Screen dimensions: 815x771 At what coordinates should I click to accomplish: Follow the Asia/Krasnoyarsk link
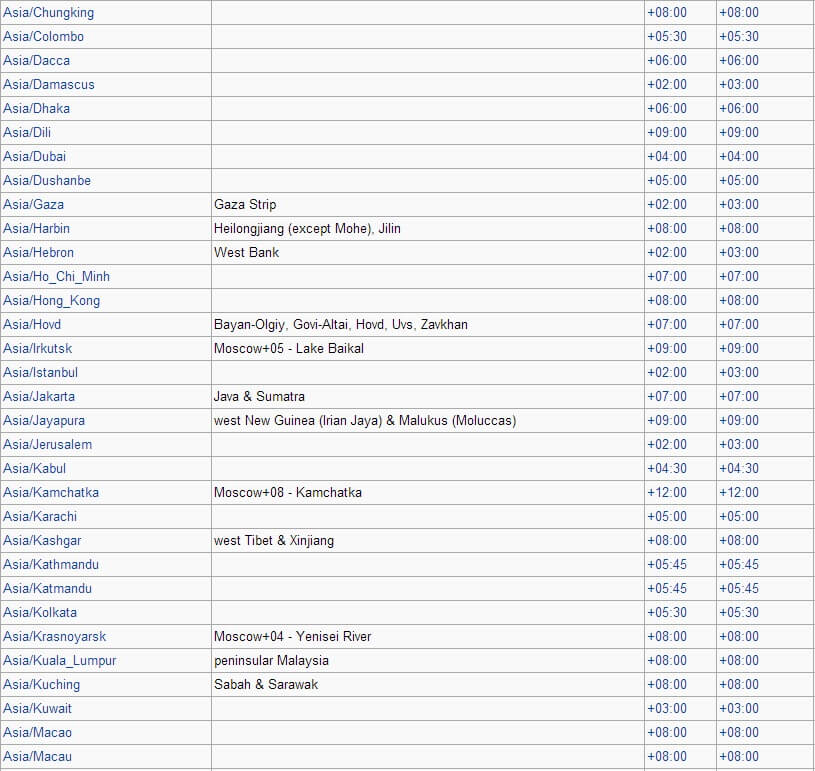click(x=55, y=636)
